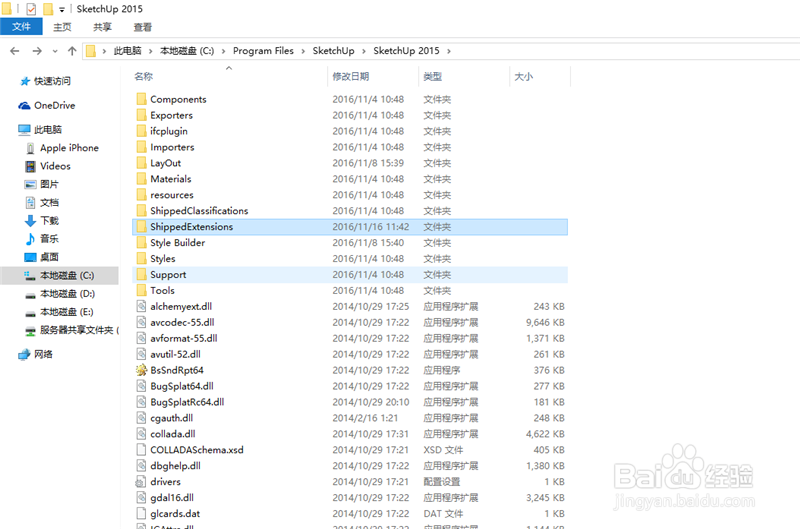The width and height of the screenshot is (800, 529).
Task: Switch to the 共享 ribbon tab
Action: (102, 27)
